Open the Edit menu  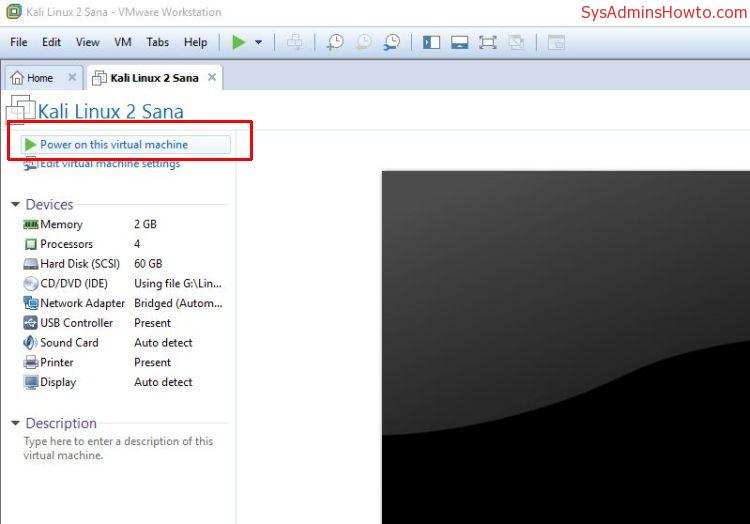pos(51,42)
